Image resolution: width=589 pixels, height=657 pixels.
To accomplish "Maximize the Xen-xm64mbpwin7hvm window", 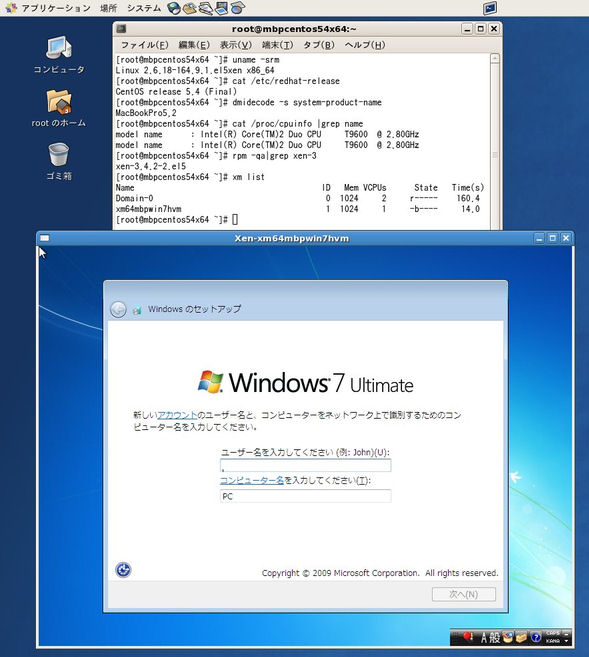I will (553, 238).
